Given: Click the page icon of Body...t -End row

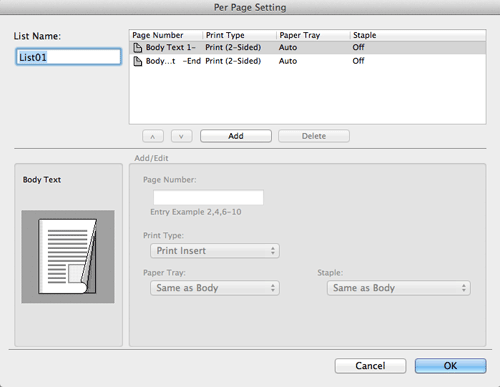Looking at the screenshot, I should (138, 61).
